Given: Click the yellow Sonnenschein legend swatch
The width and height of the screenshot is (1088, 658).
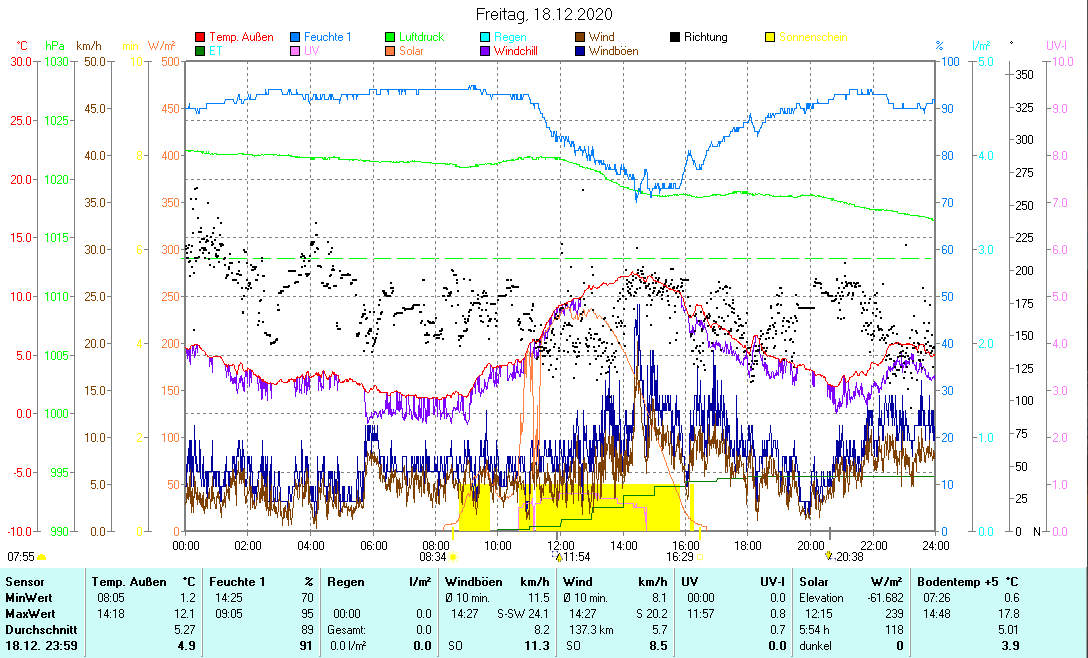Looking at the screenshot, I should pos(770,37).
